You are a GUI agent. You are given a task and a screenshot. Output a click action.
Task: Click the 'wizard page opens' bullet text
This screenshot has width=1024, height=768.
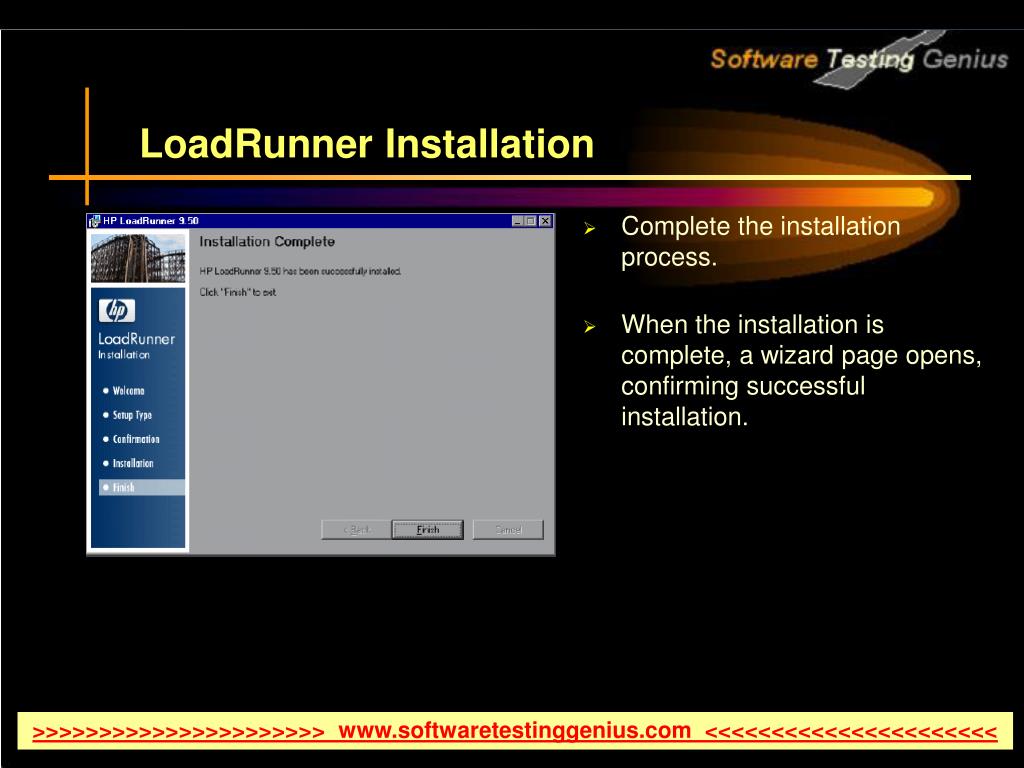[801, 370]
